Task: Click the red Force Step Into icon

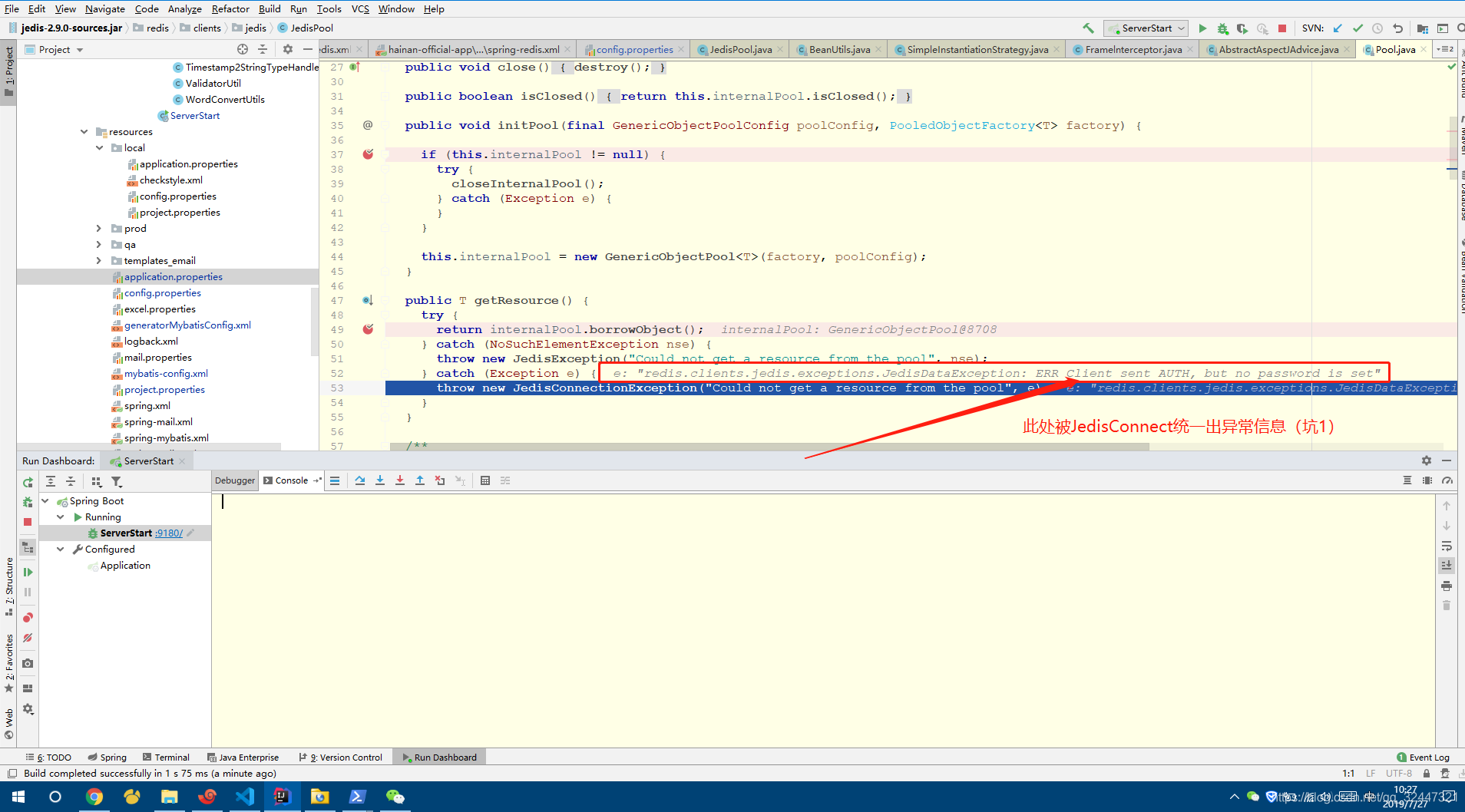Action: 400,480
